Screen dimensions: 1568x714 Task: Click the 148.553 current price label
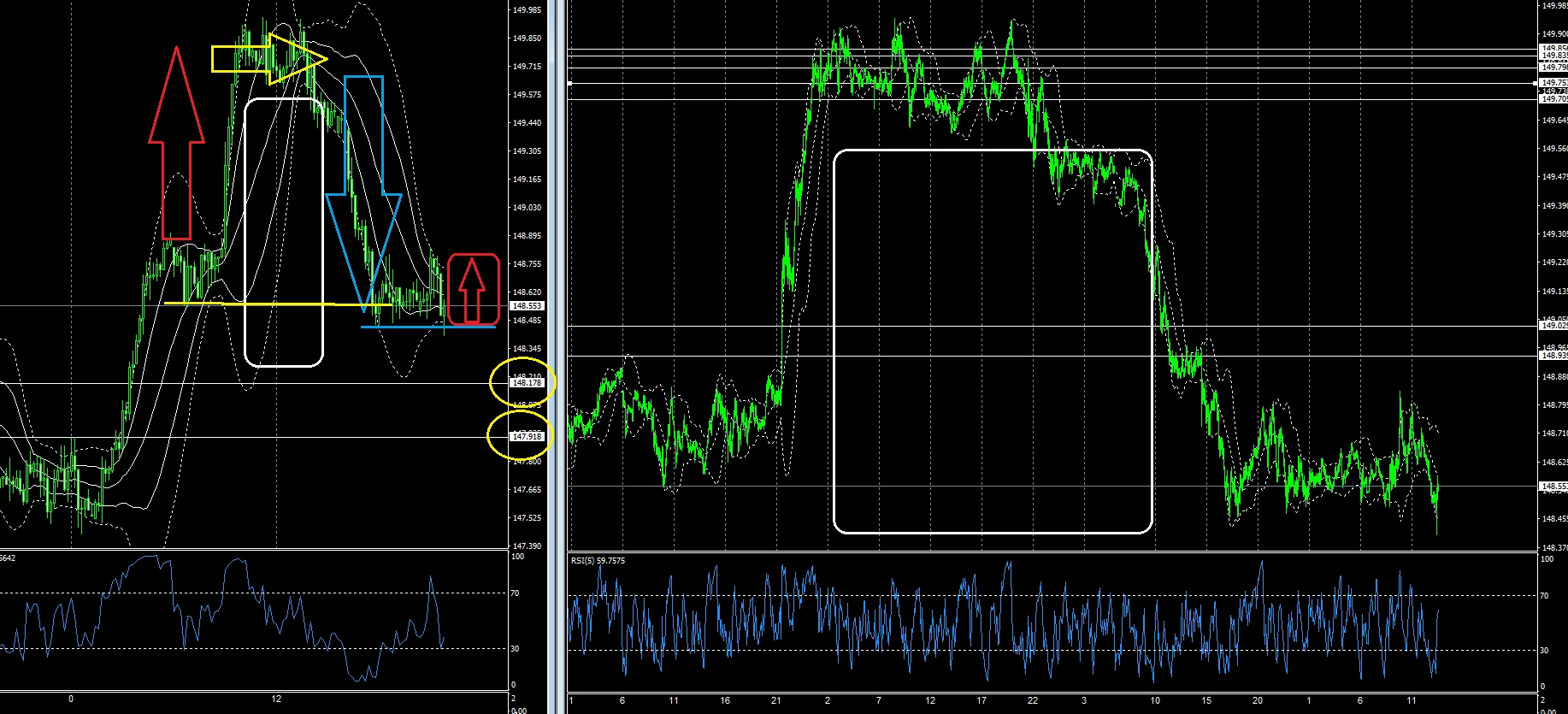click(527, 305)
